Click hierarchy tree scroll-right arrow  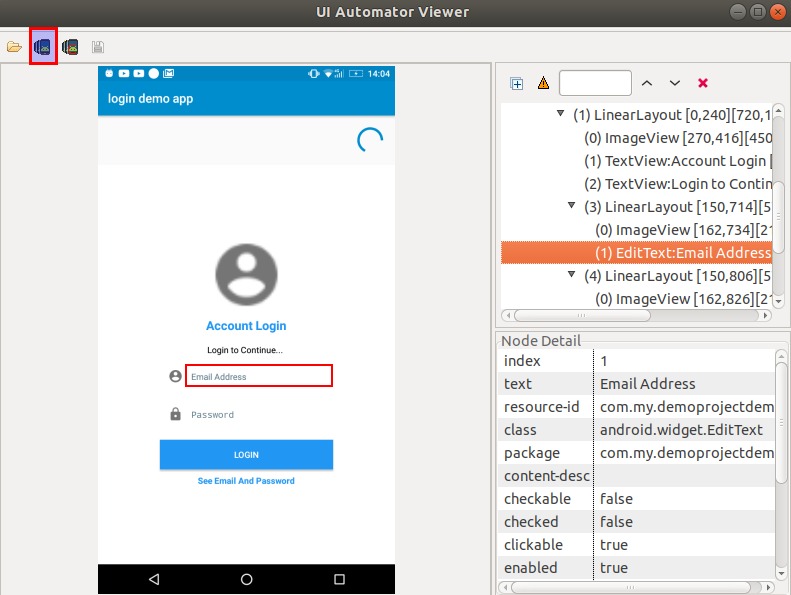[766, 315]
